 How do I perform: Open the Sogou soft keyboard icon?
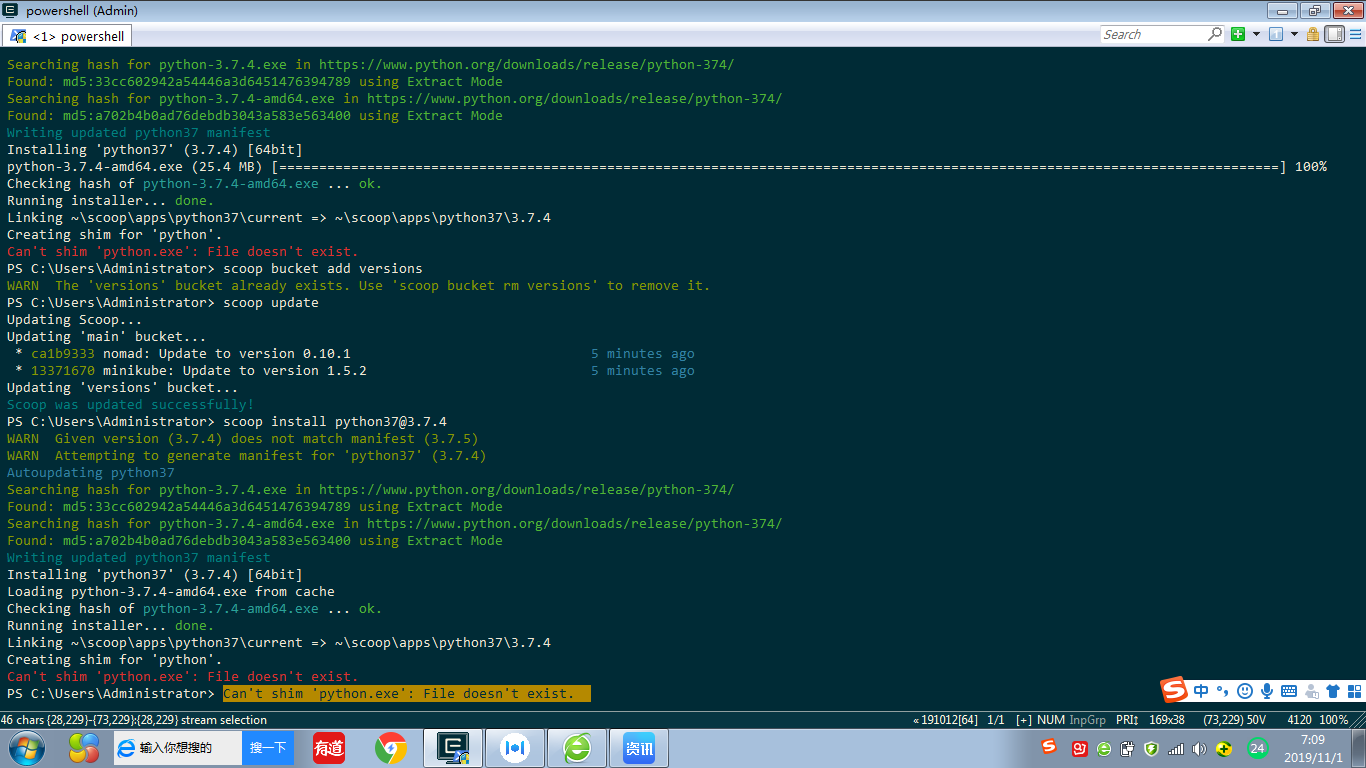click(x=1289, y=690)
